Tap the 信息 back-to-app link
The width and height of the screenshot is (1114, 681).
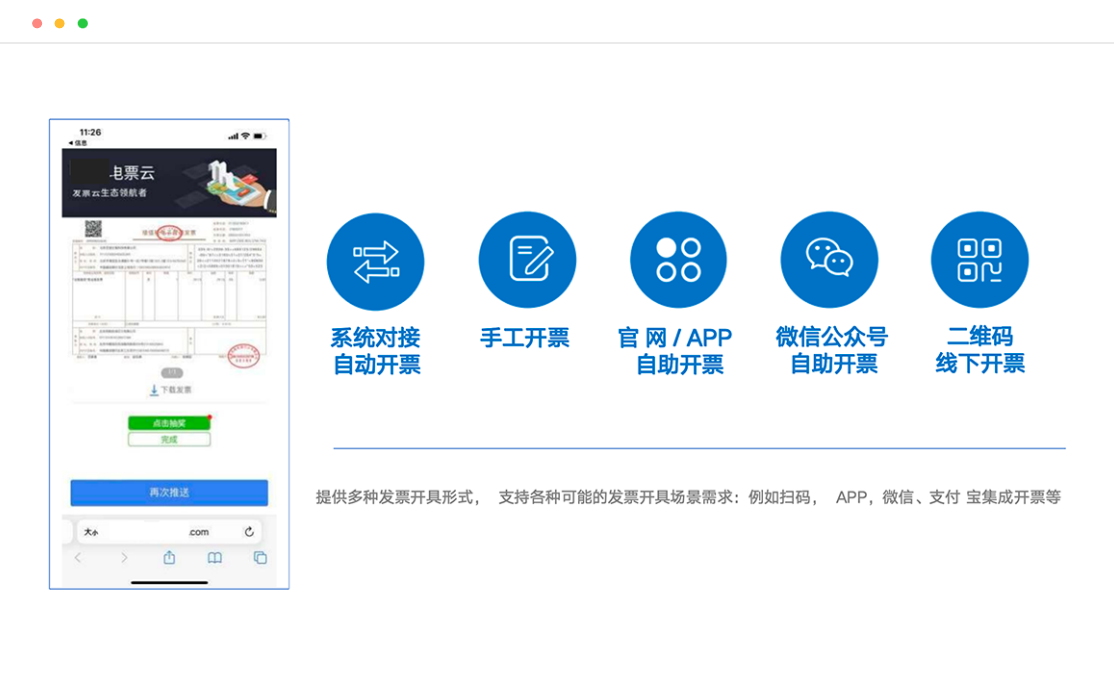point(77,143)
